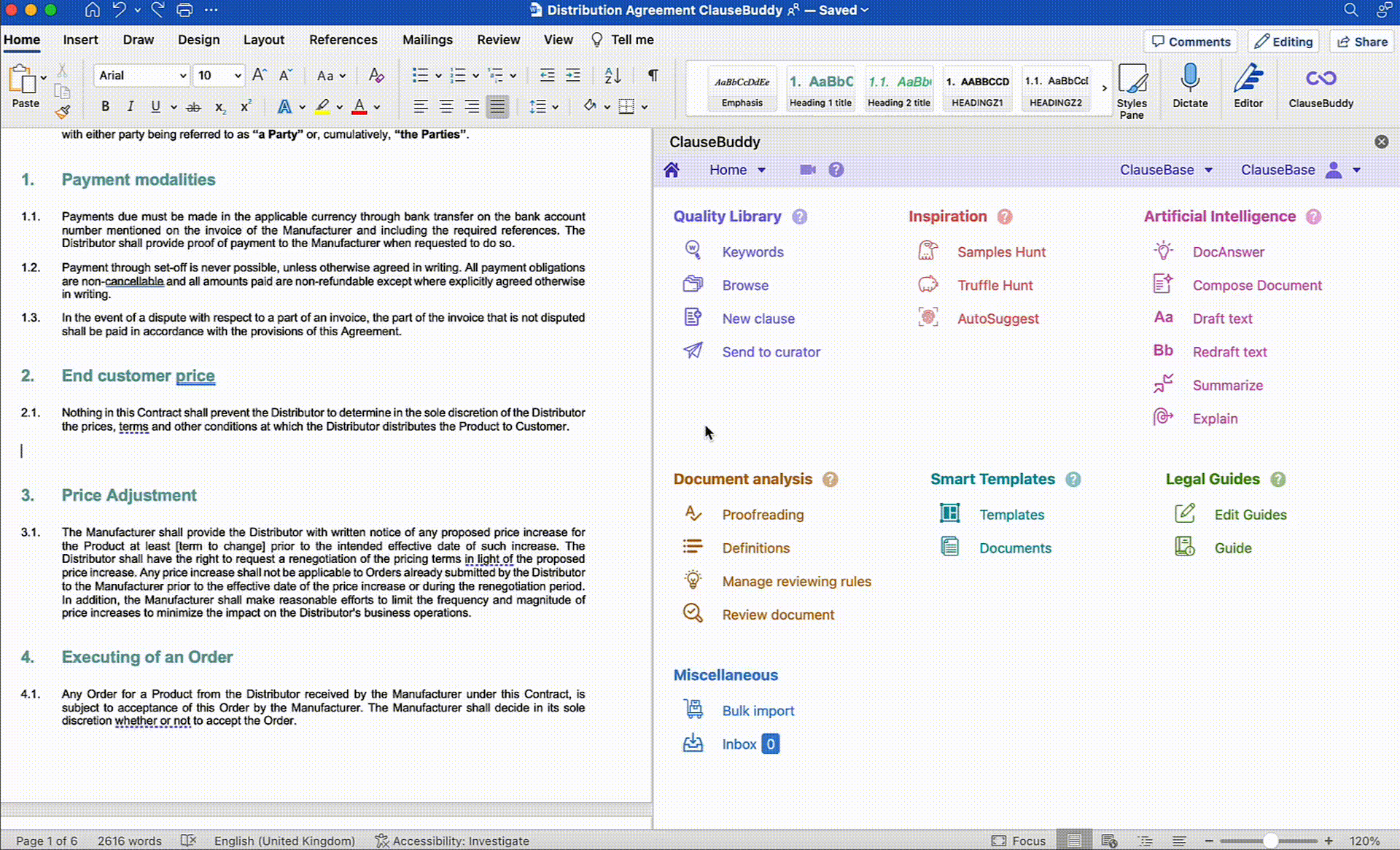
Task: Click the Summarize icon
Action: 1164,384
